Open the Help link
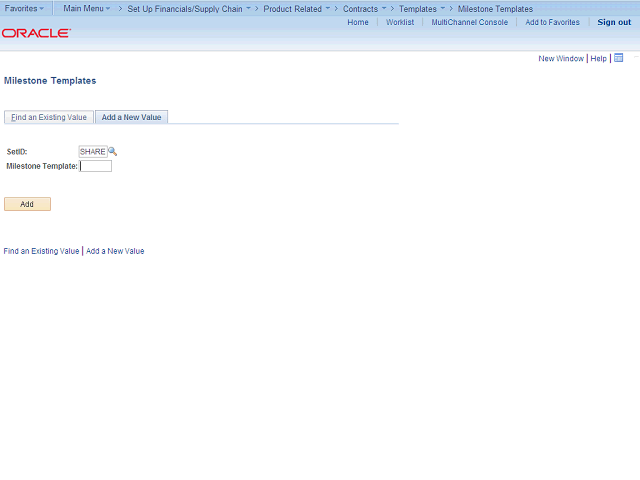The width and height of the screenshot is (640, 480). [598, 58]
